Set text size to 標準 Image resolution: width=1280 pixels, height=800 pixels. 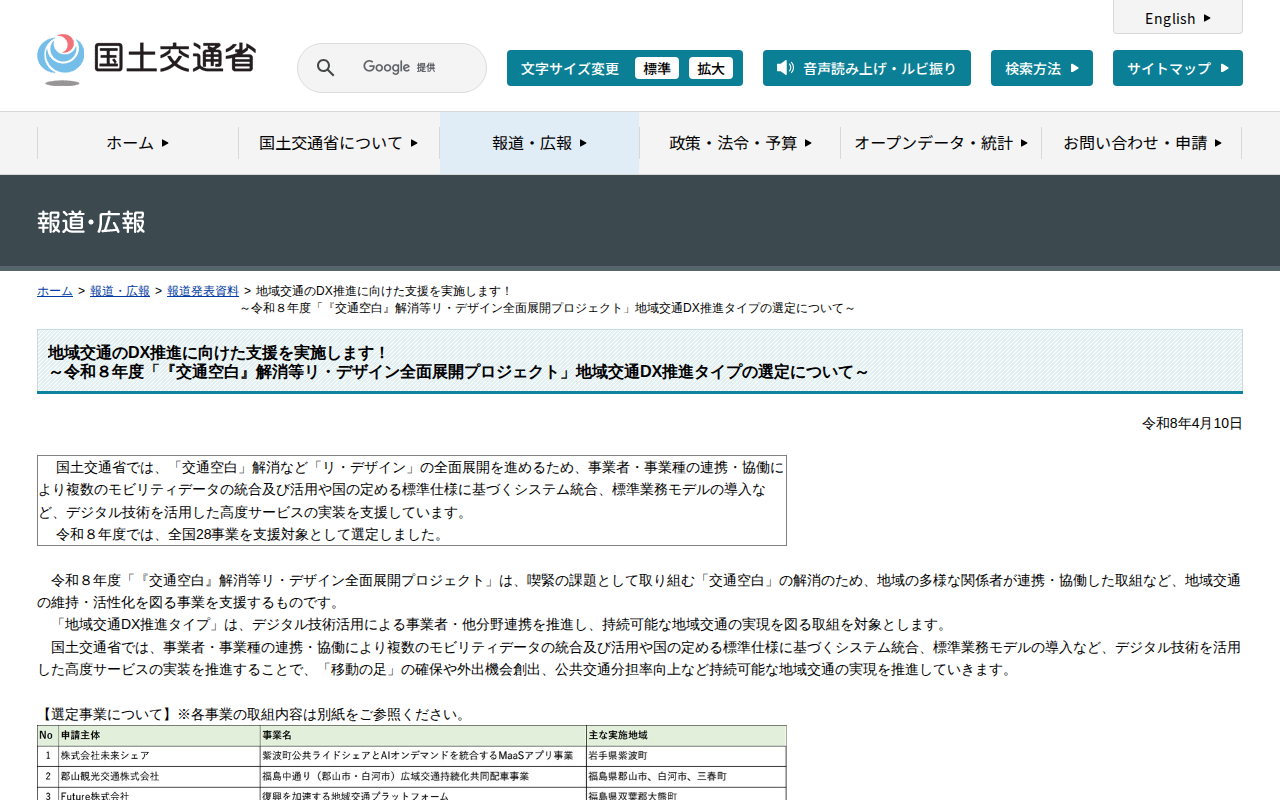point(657,68)
